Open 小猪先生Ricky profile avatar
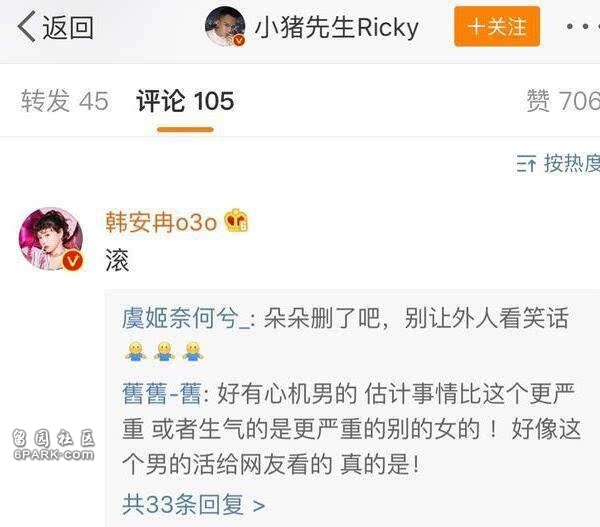600x527 pixels. [x=225, y=26]
